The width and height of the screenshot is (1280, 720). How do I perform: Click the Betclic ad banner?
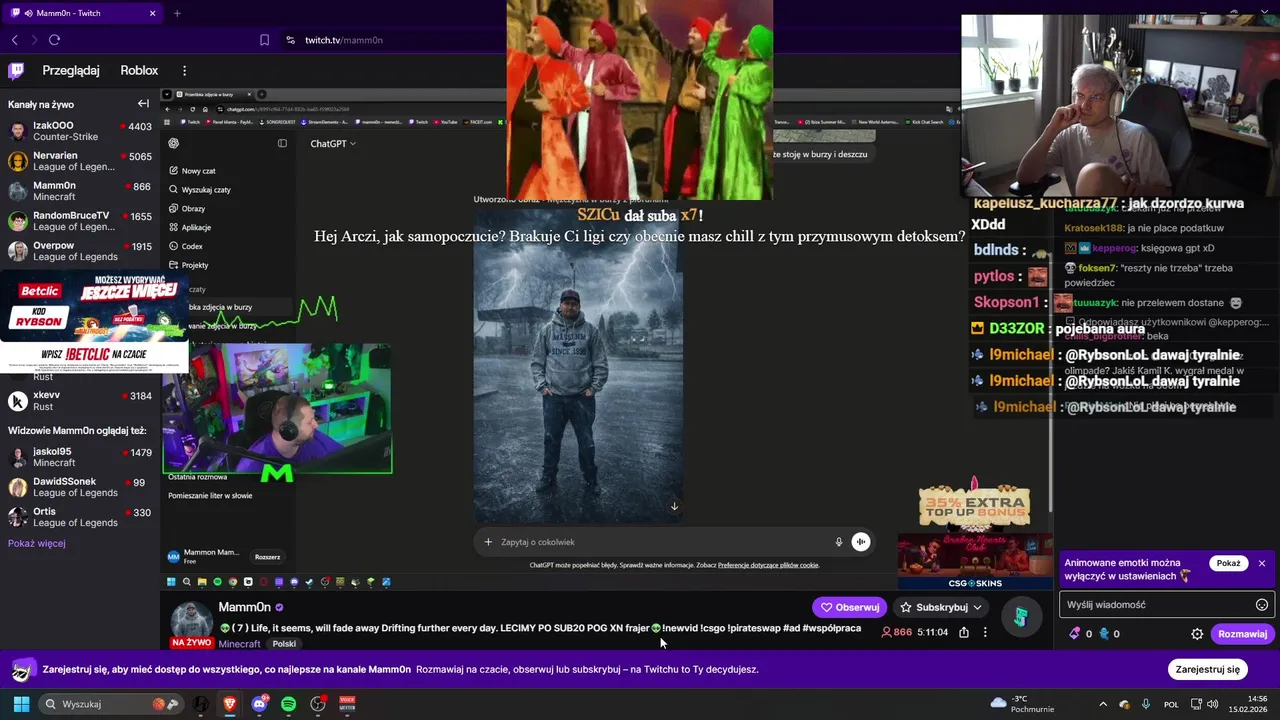[x=94, y=322]
